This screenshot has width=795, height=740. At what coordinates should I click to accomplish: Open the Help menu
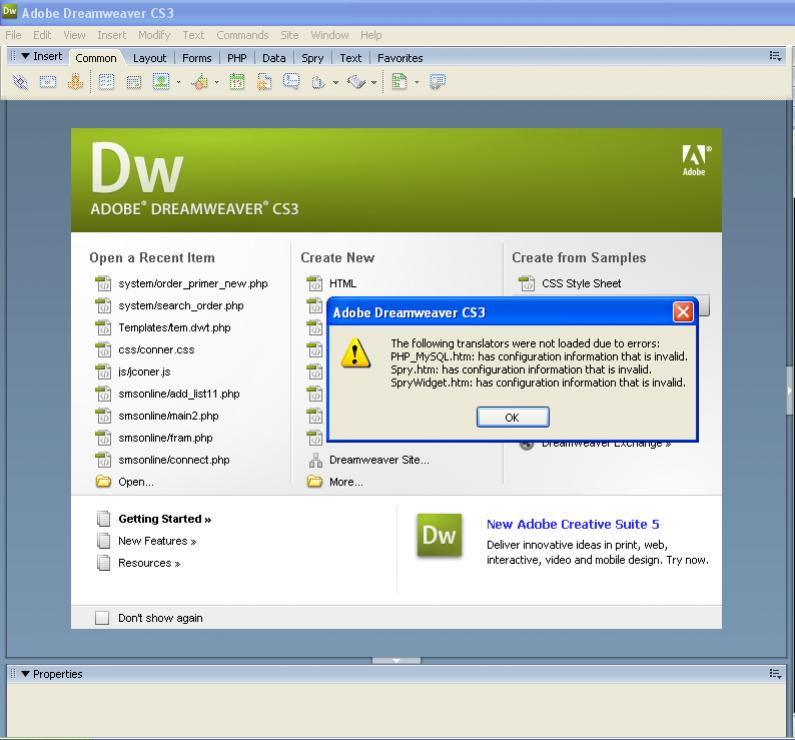tap(371, 35)
